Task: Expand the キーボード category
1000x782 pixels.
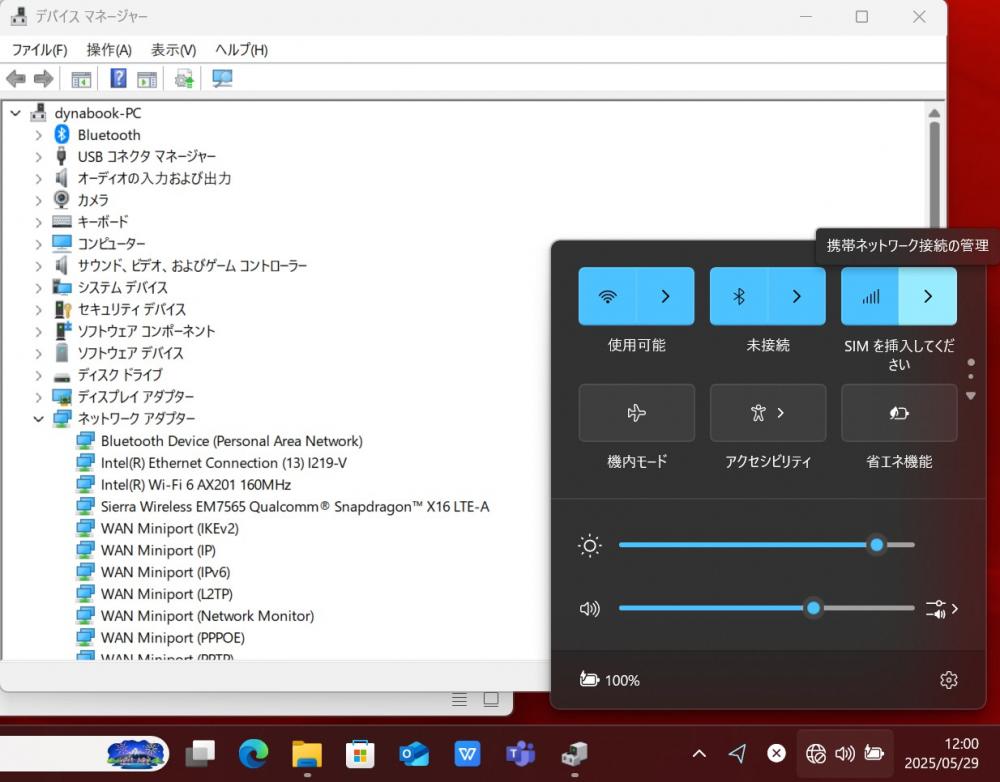Action: [38, 223]
